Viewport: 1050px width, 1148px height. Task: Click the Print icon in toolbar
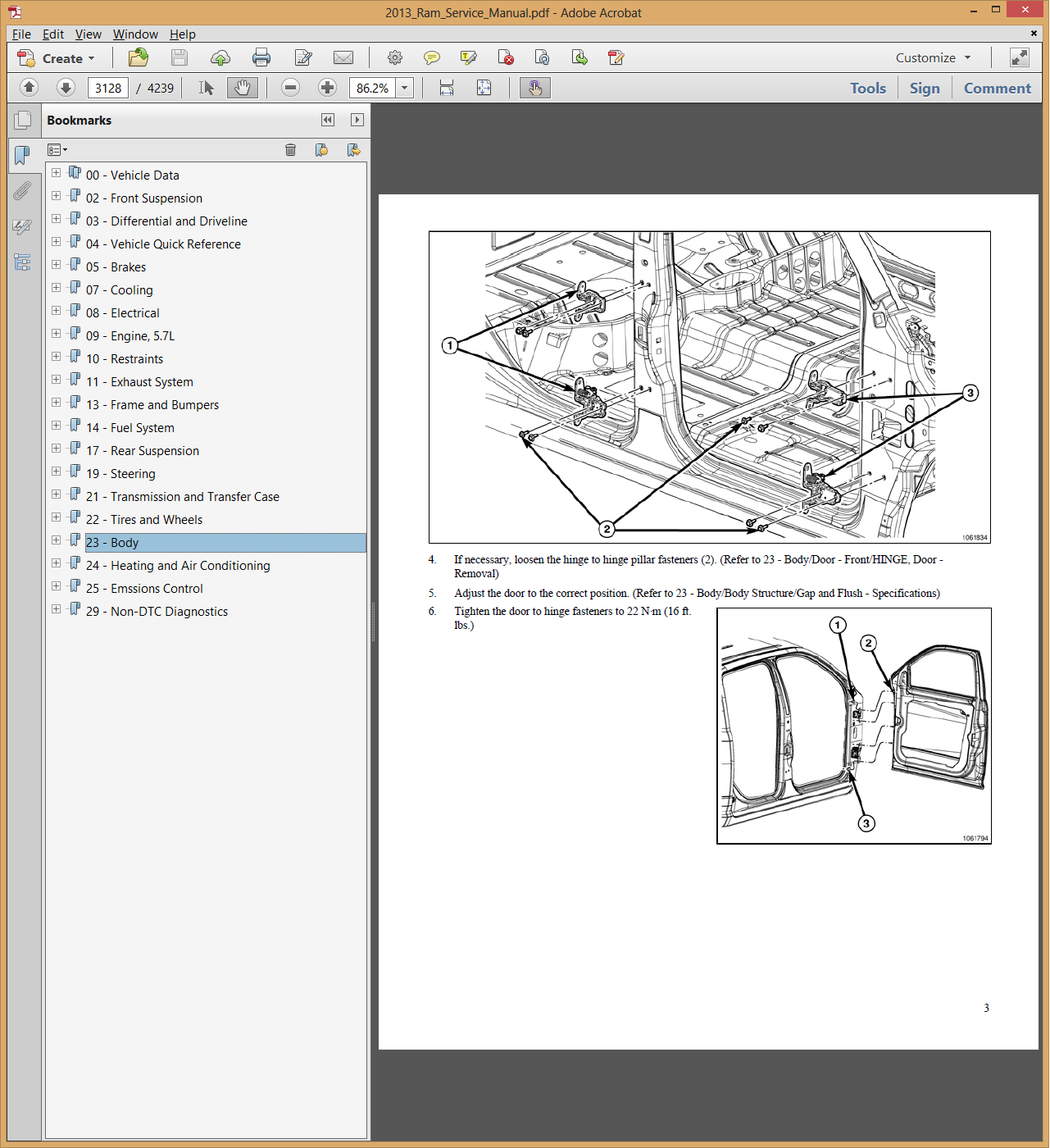[261, 57]
